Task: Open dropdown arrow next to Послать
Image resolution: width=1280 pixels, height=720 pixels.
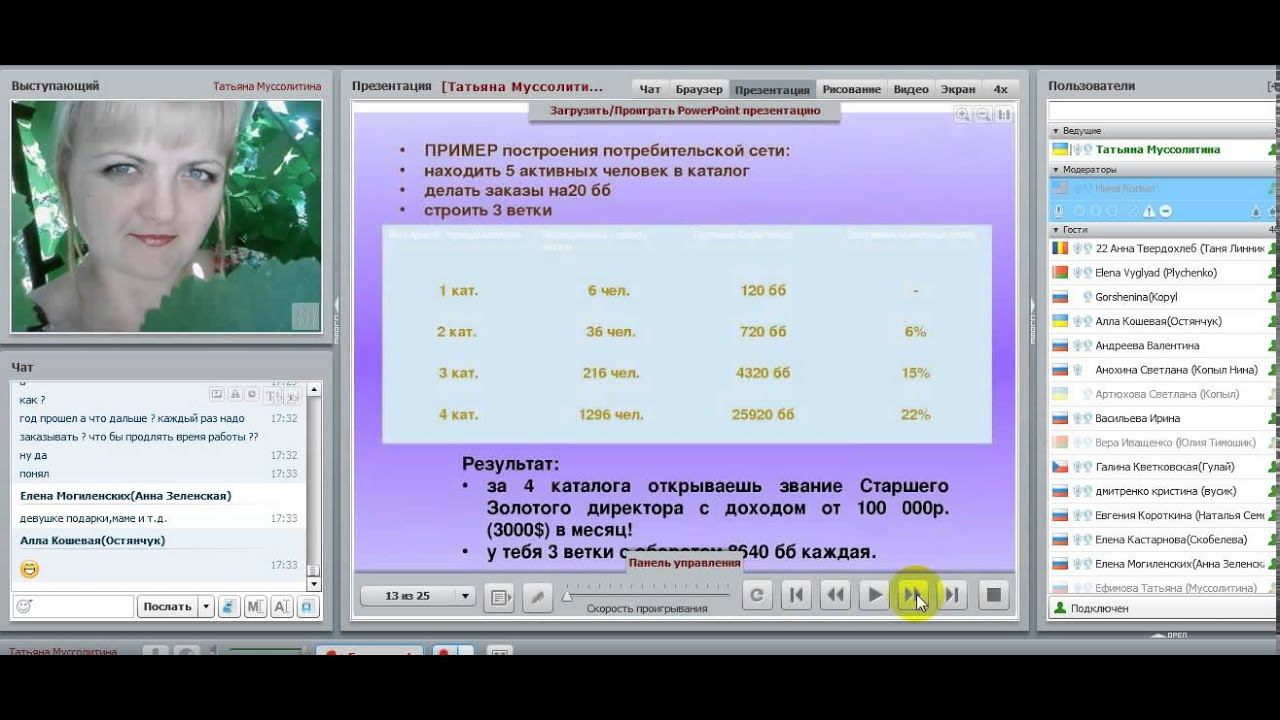Action: click(206, 606)
